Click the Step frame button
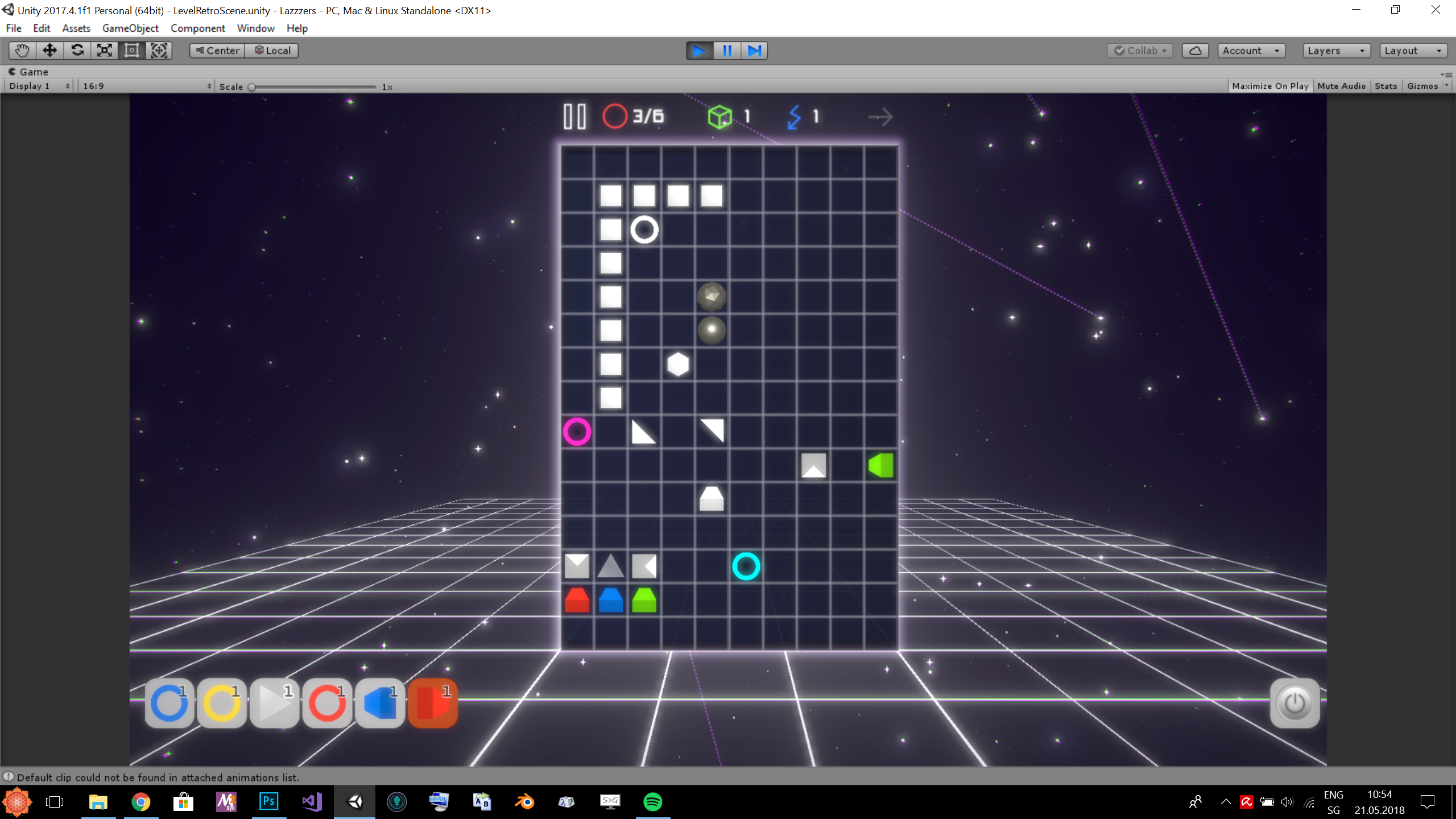The height and width of the screenshot is (819, 1456). click(x=754, y=51)
